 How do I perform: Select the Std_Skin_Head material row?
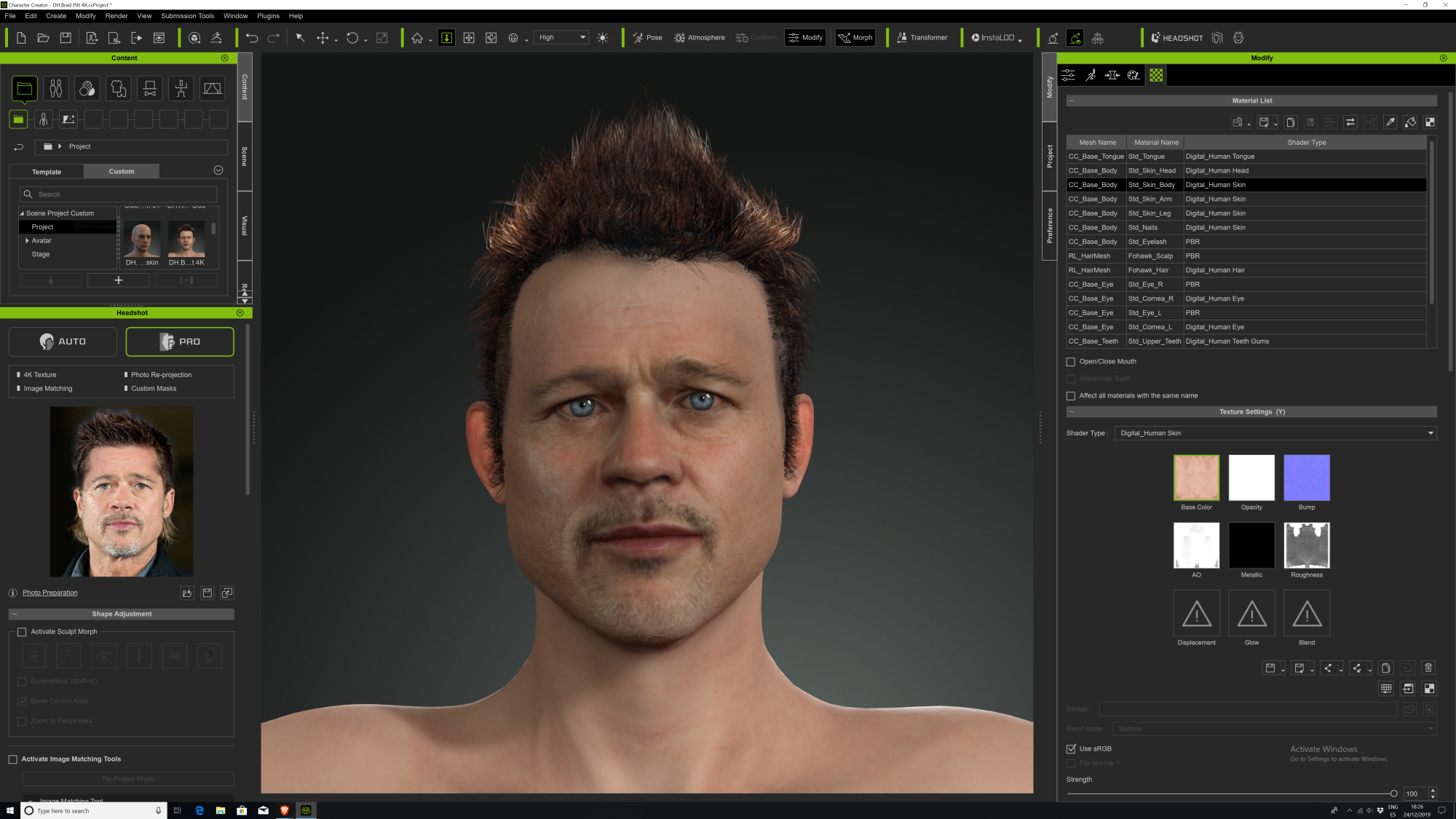coord(1246,171)
